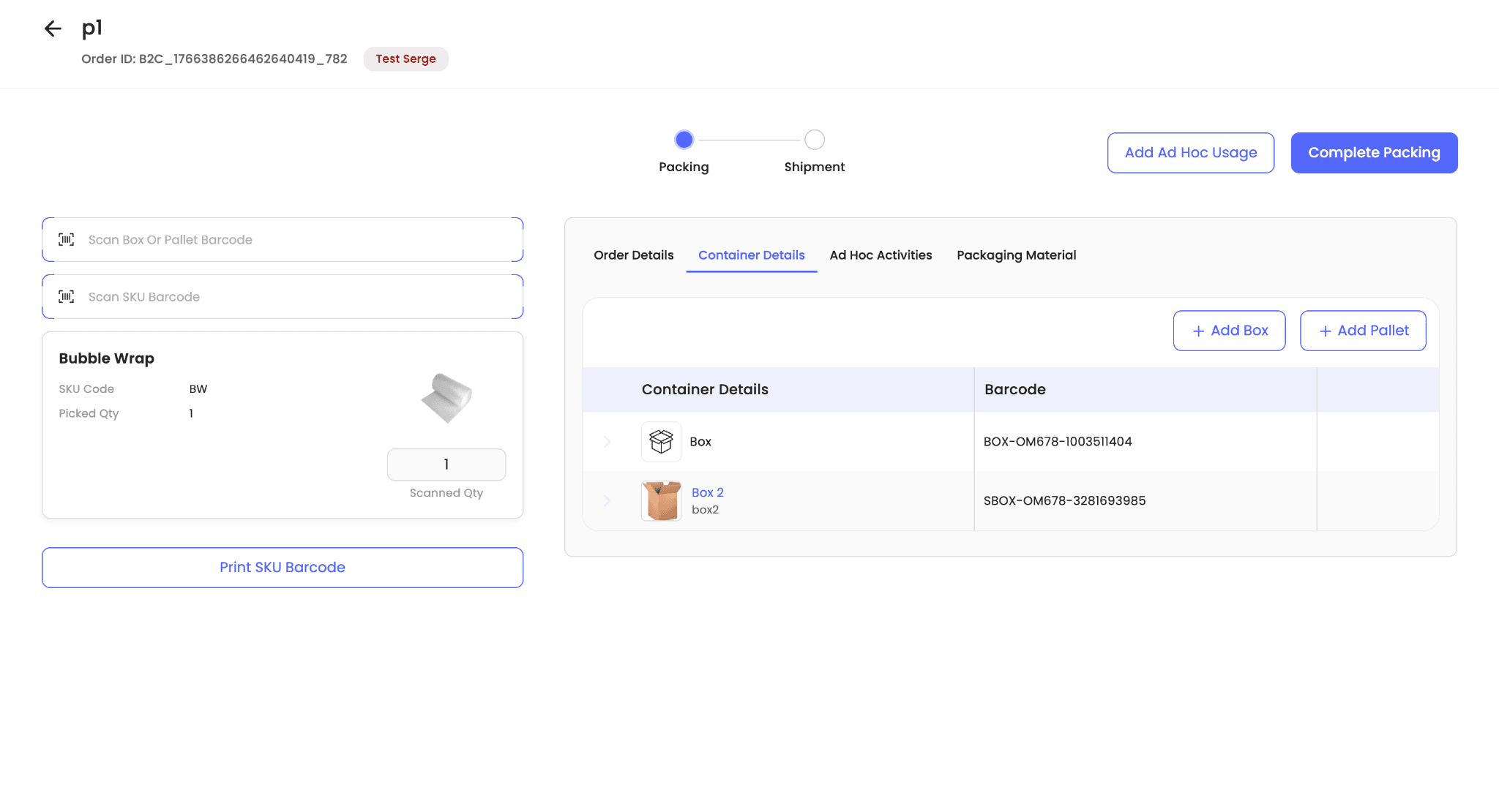
Task: Click the Add Pallet button
Action: pos(1362,331)
